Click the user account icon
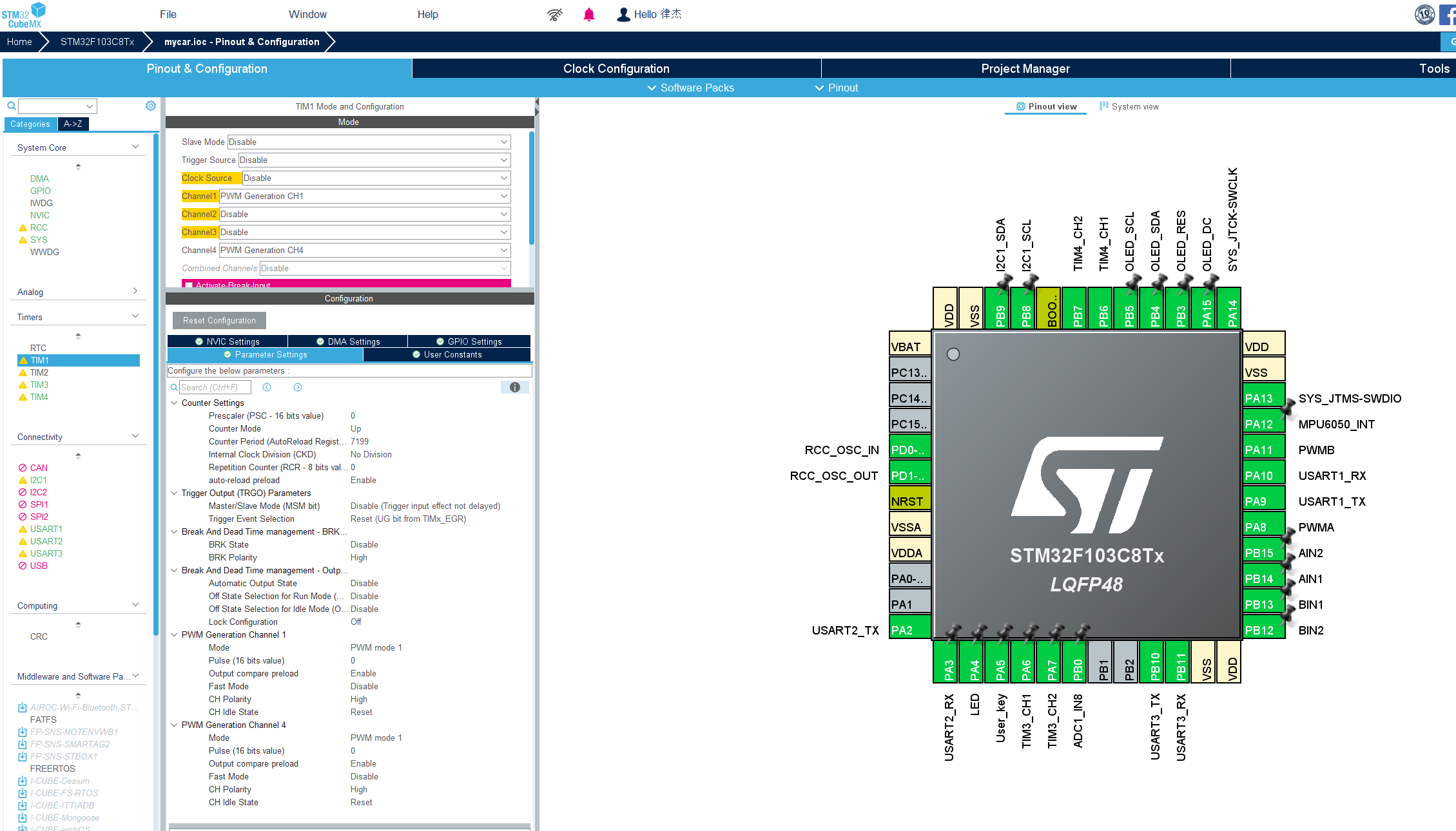Image resolution: width=1456 pixels, height=831 pixels. 623,15
